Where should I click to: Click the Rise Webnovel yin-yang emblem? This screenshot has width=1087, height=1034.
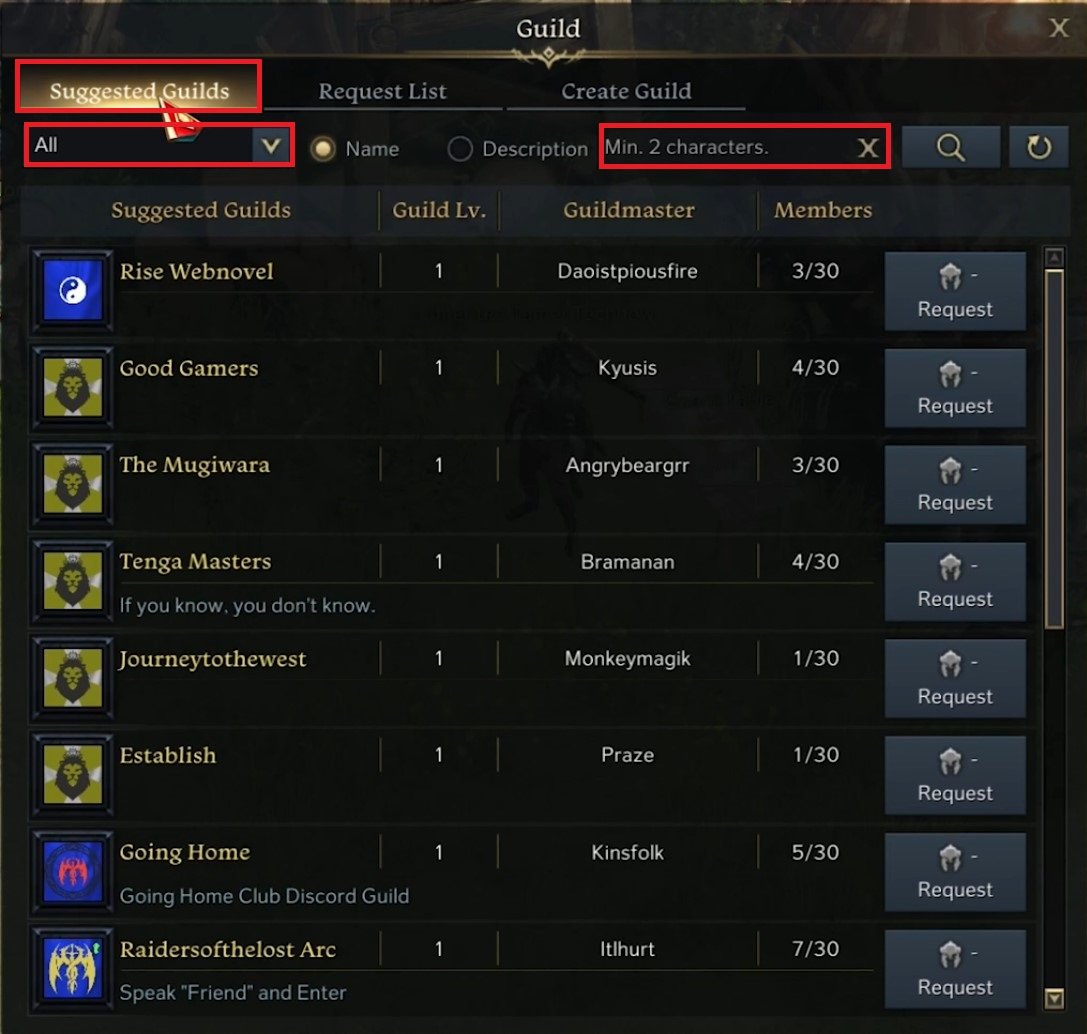[72, 290]
